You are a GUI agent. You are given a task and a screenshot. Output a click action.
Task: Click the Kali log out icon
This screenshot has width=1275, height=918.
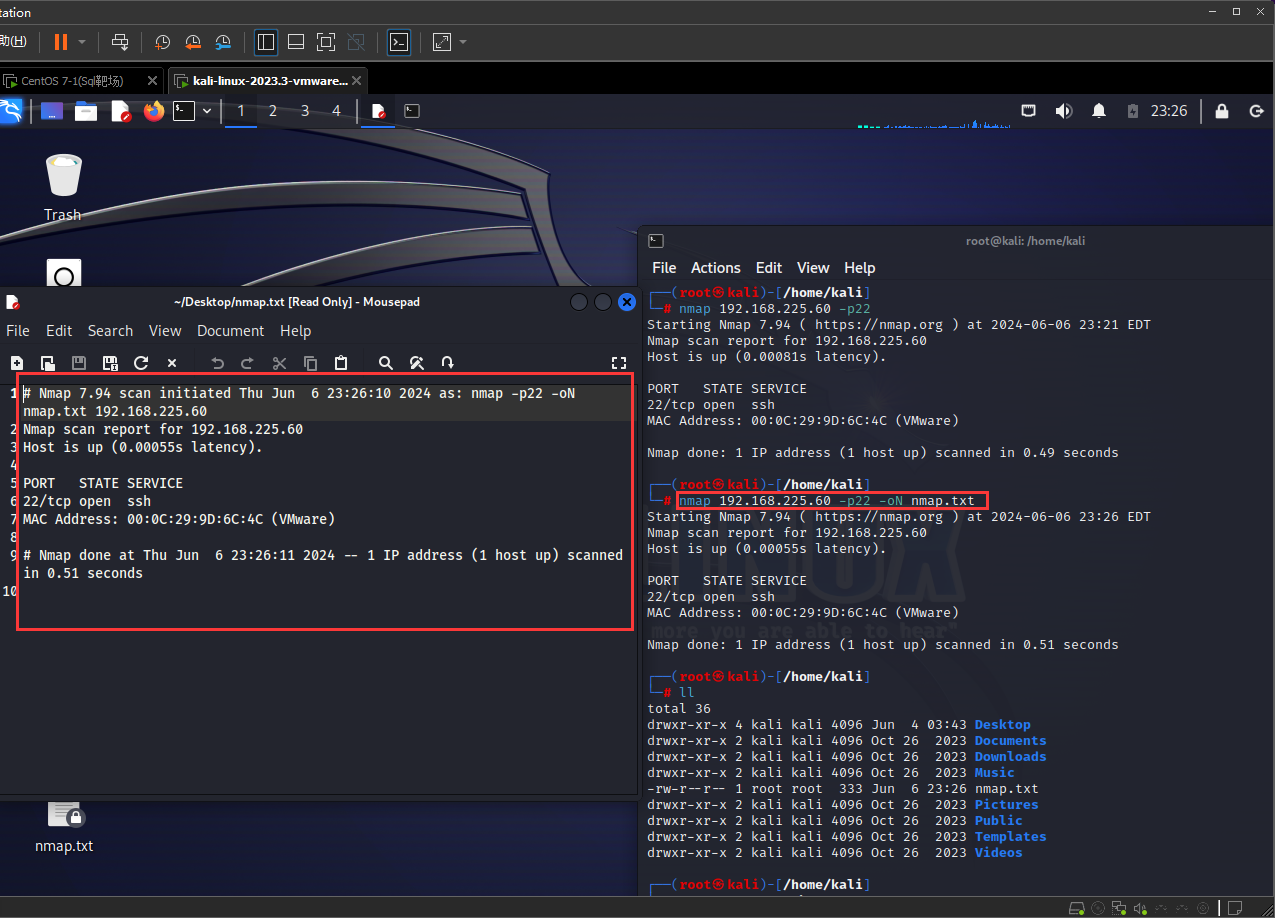1257,111
